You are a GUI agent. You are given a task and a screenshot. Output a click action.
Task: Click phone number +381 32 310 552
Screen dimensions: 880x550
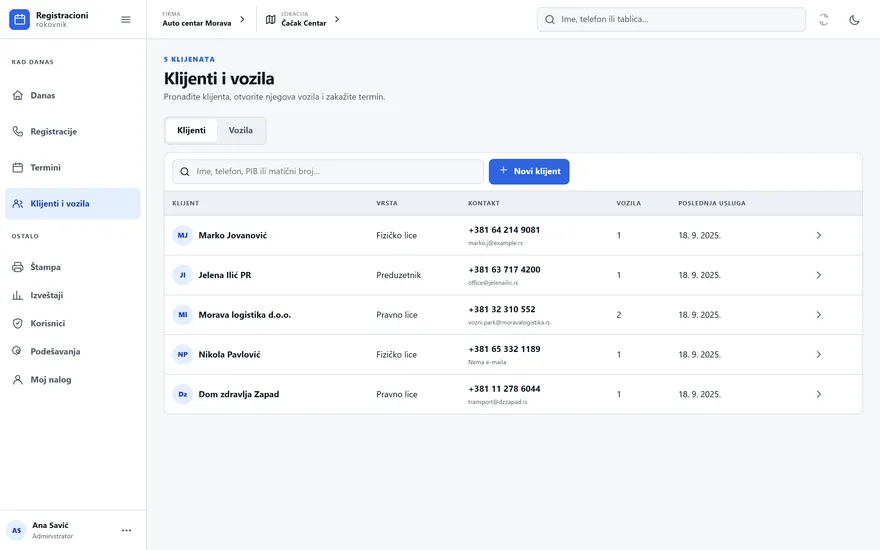point(502,309)
